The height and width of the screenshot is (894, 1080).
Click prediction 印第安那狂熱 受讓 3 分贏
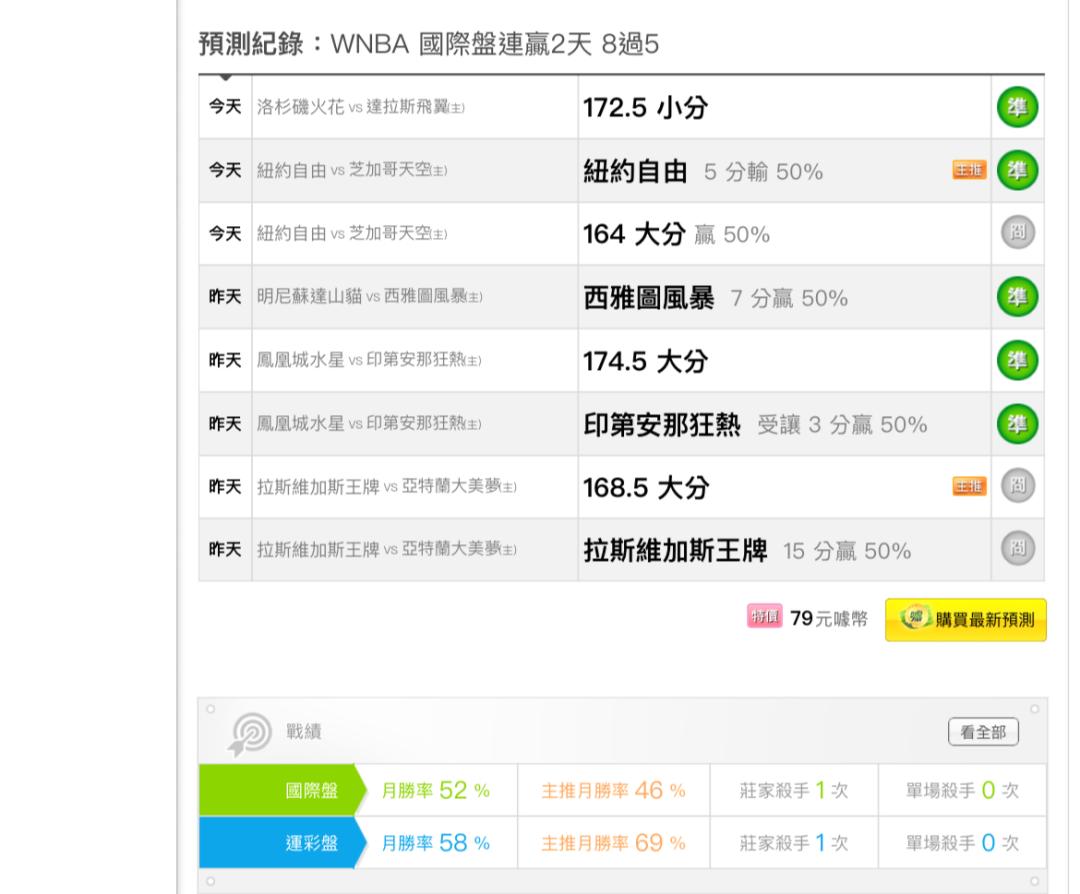pos(756,425)
